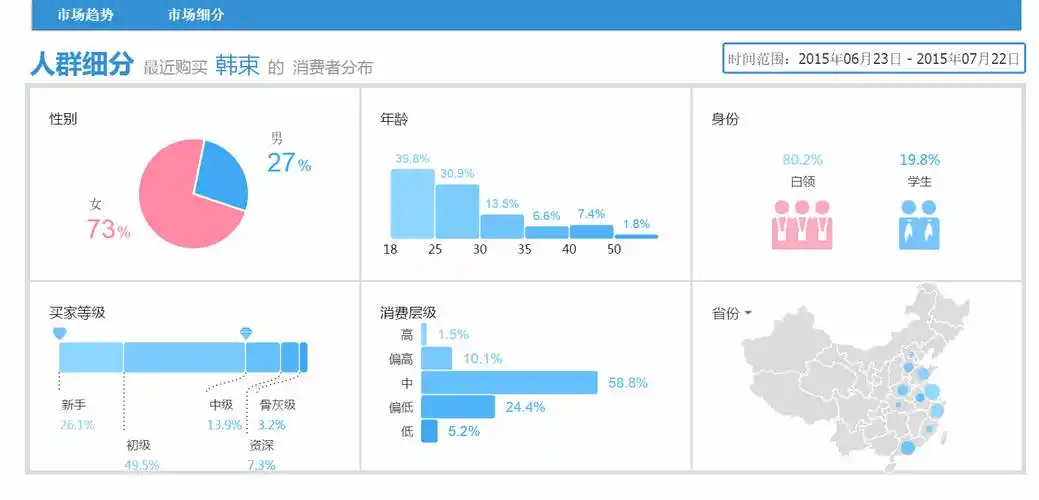Screen dimensions: 1039x500
Task: Click the 19.8% 学生 value
Action: 919,160
